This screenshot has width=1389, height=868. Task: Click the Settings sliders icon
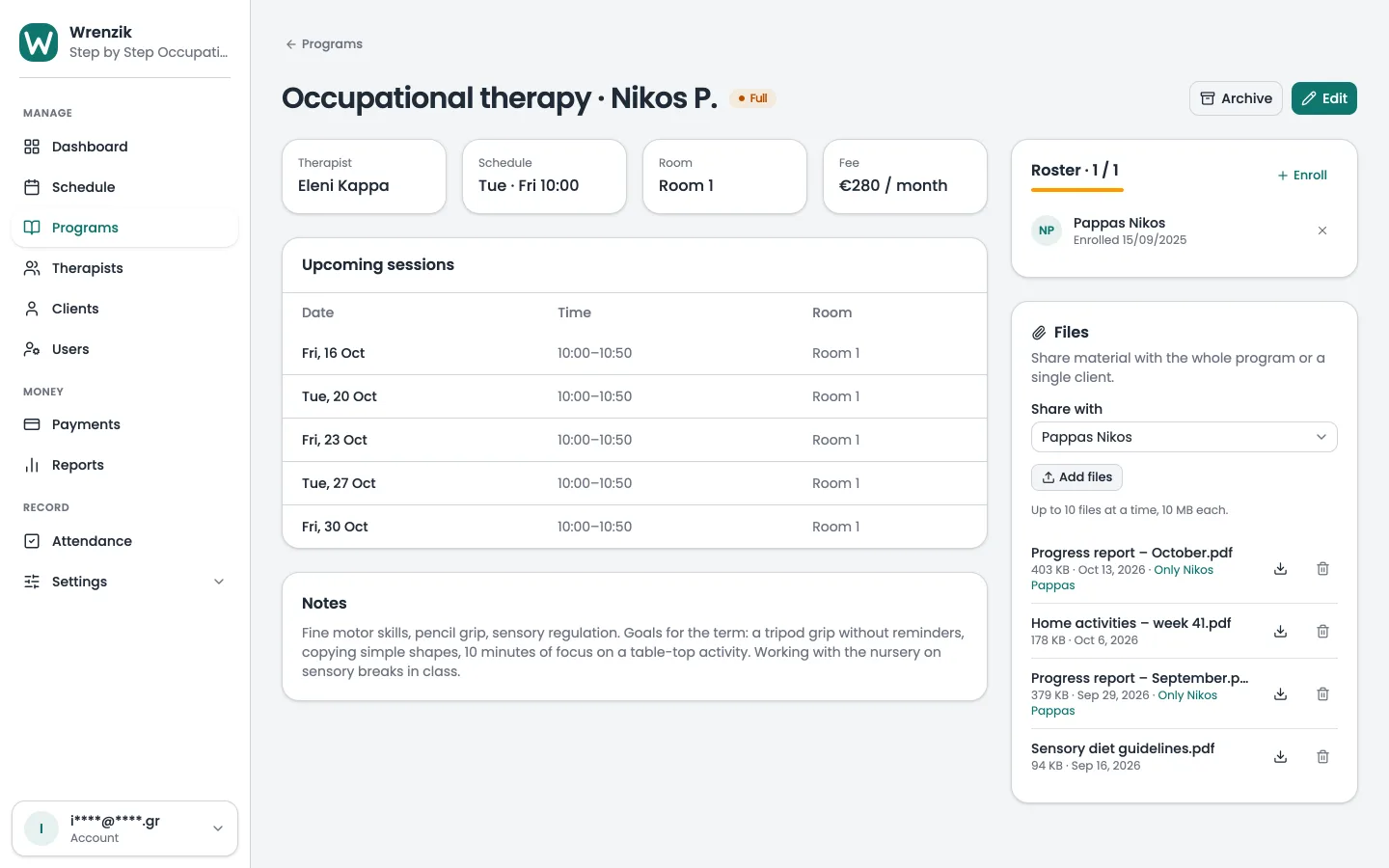(32, 582)
